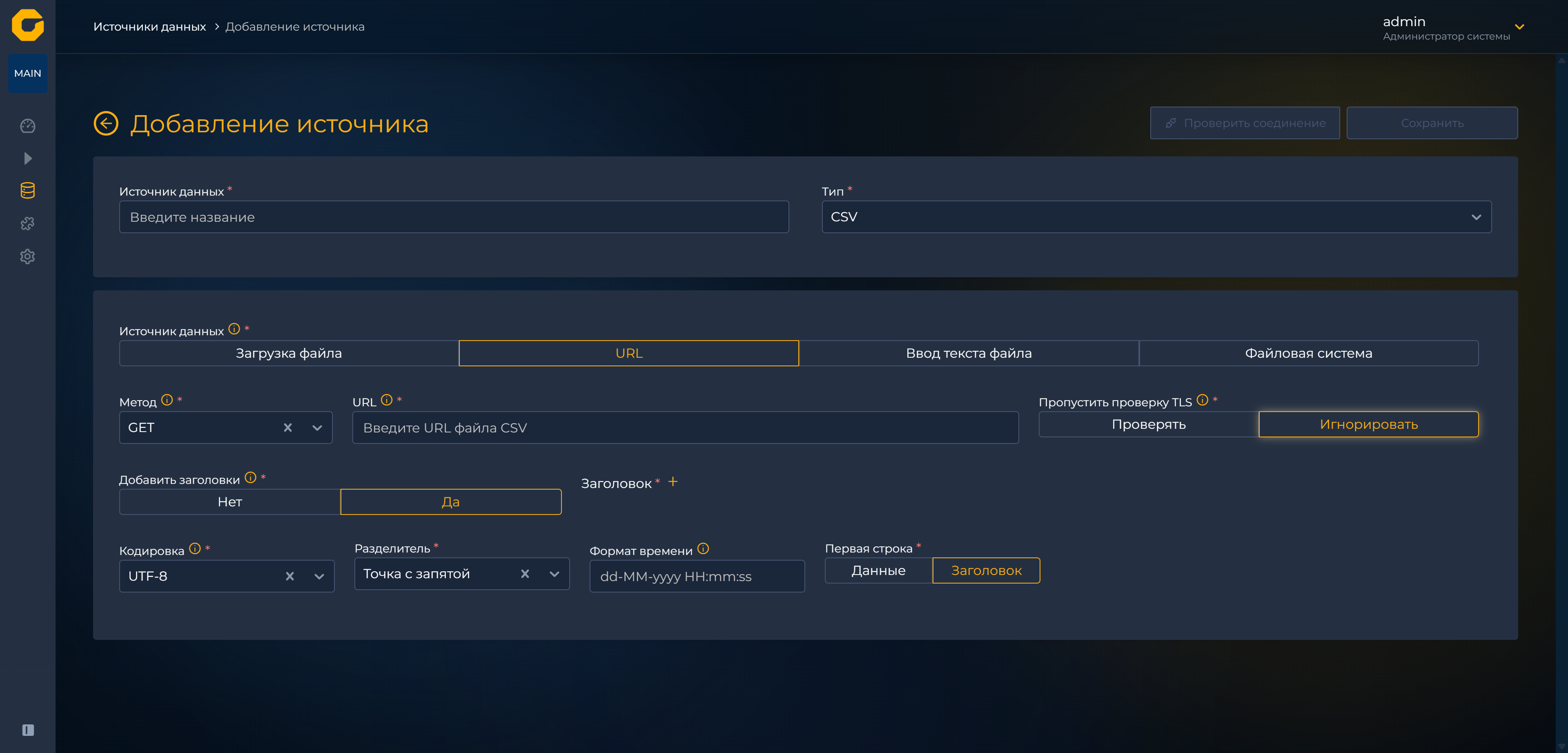Click info icon next to URL label
The image size is (1568, 753).
click(x=387, y=400)
